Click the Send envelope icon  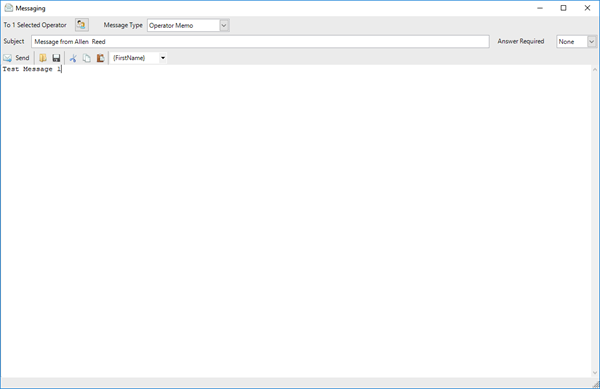pyautogui.click(x=8, y=58)
